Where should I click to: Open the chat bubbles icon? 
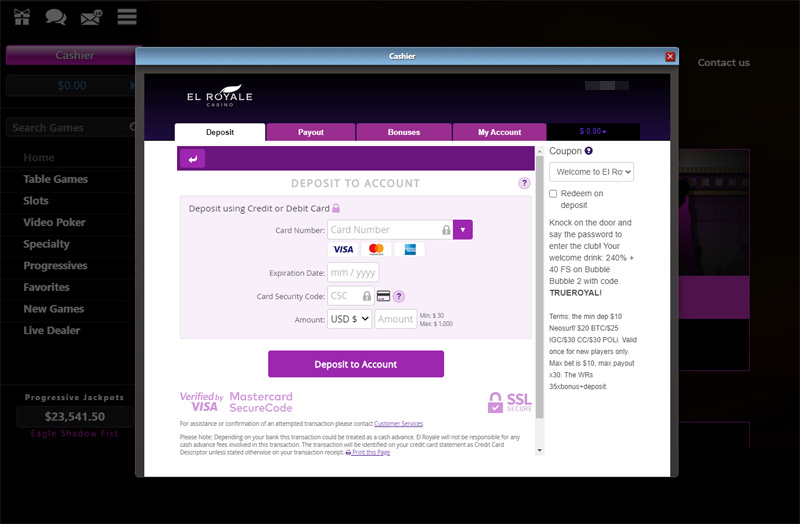tap(56, 17)
